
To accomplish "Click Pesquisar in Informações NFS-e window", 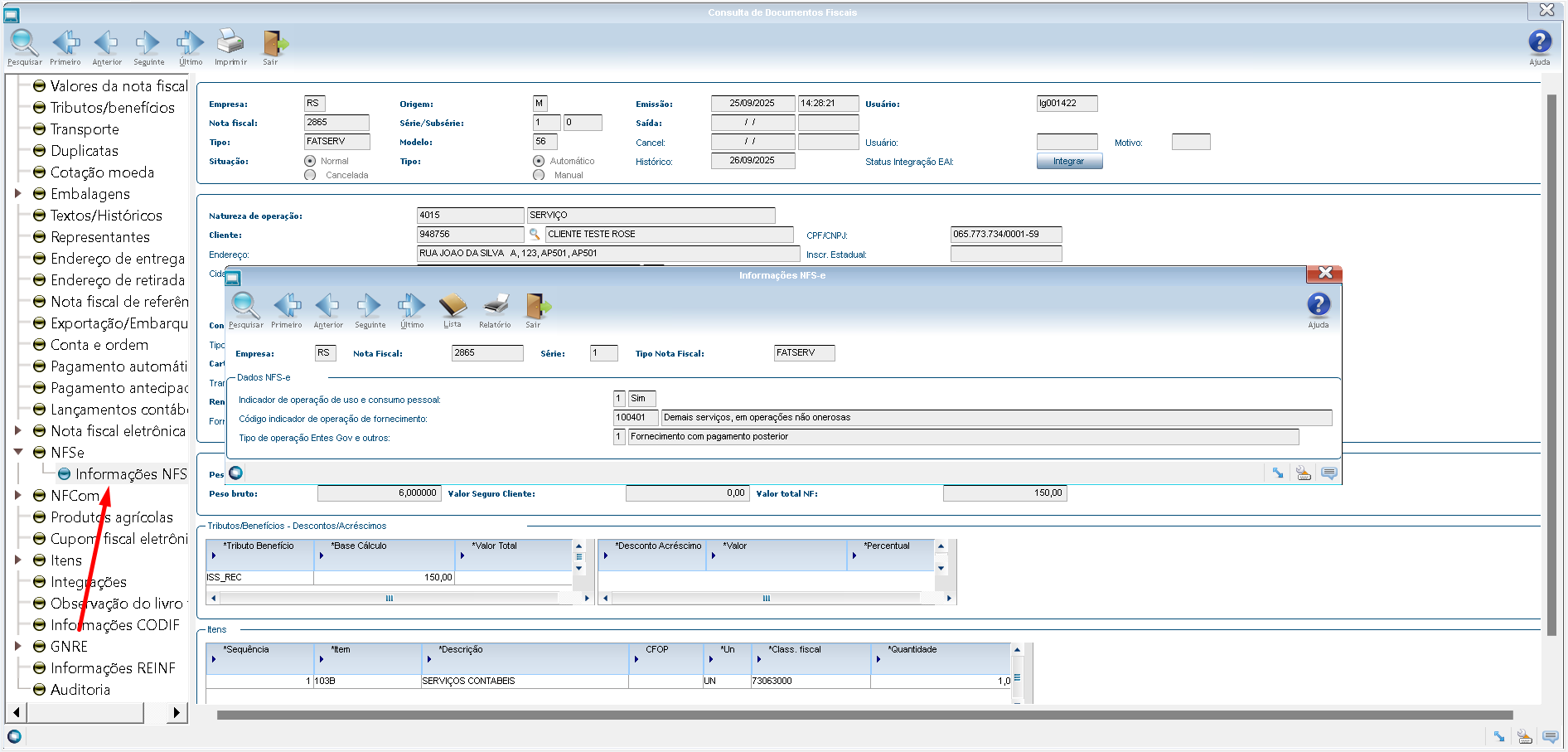I will pos(245,310).
